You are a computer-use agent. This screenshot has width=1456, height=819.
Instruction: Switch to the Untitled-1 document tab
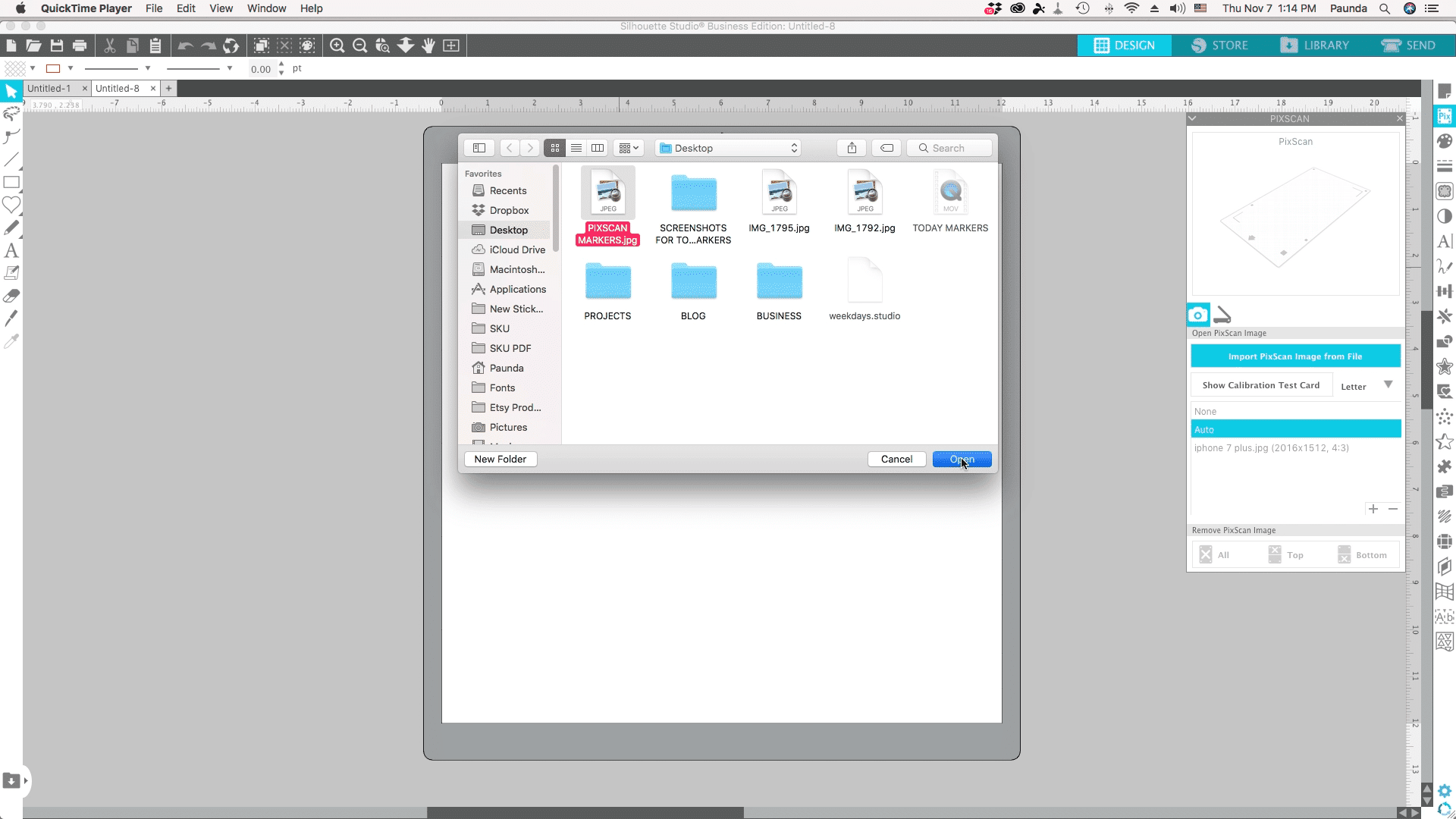click(x=49, y=88)
